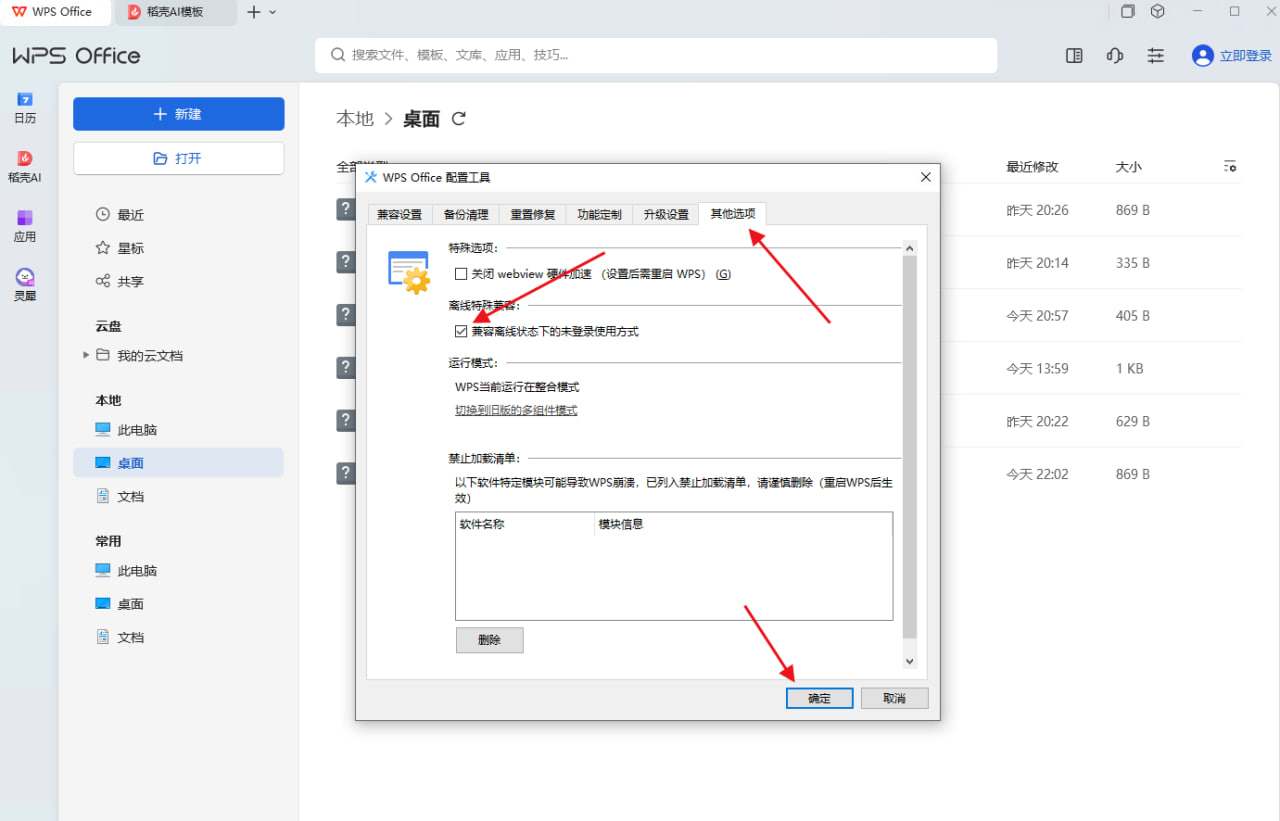Select 文档 under the 常用 section
1280x821 pixels.
pyautogui.click(x=179, y=637)
